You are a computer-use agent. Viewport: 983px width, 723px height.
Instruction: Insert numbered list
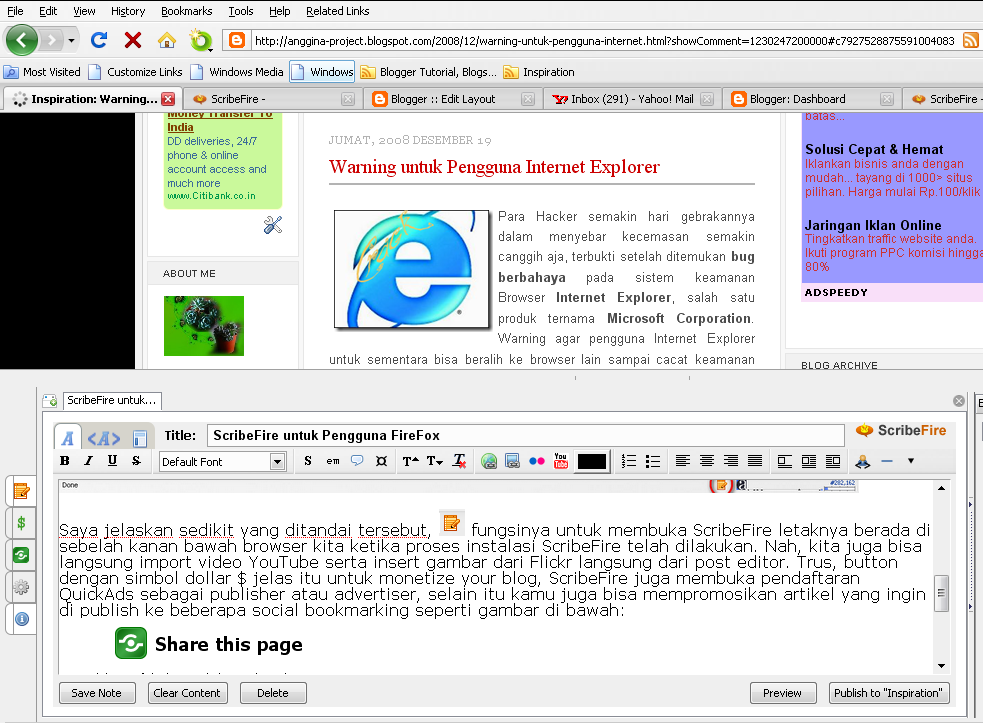[x=629, y=462]
